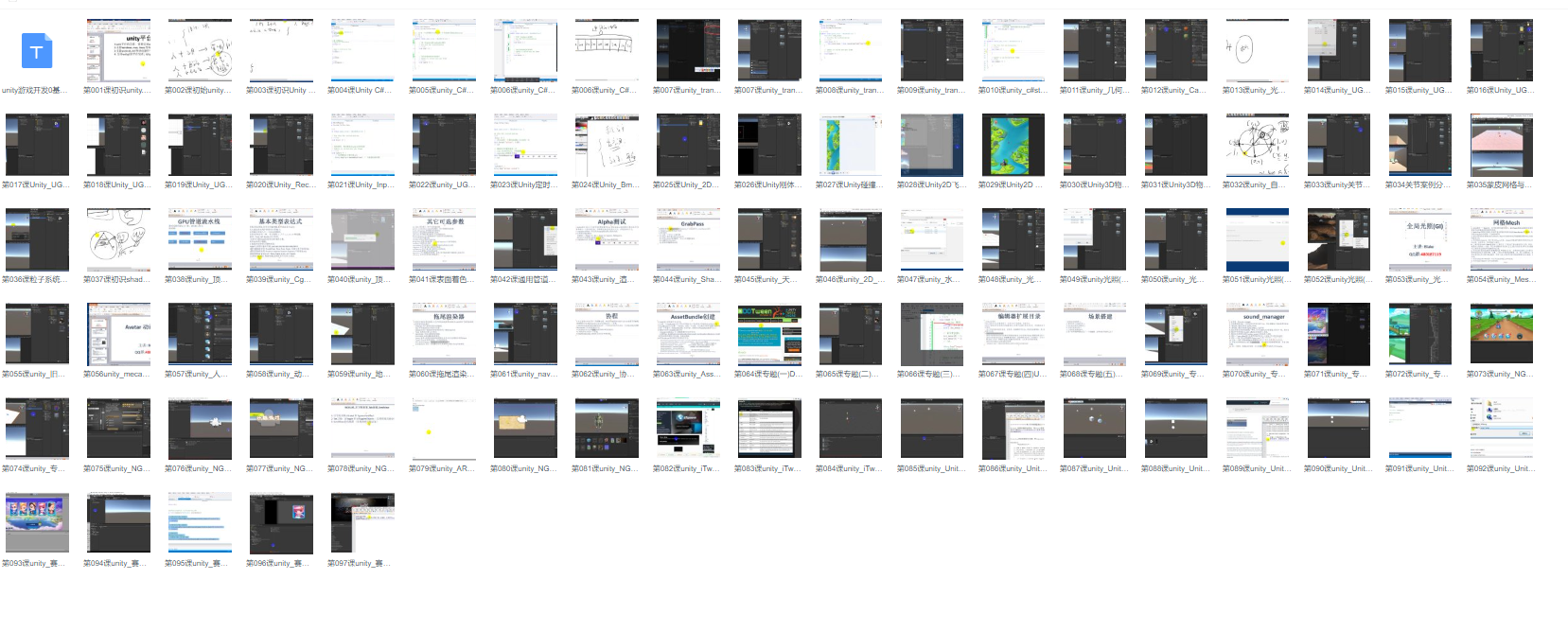Screen dimensions: 1568x632
Task: Open lesson 016 Unity_UG video
Action: tap(1501, 51)
